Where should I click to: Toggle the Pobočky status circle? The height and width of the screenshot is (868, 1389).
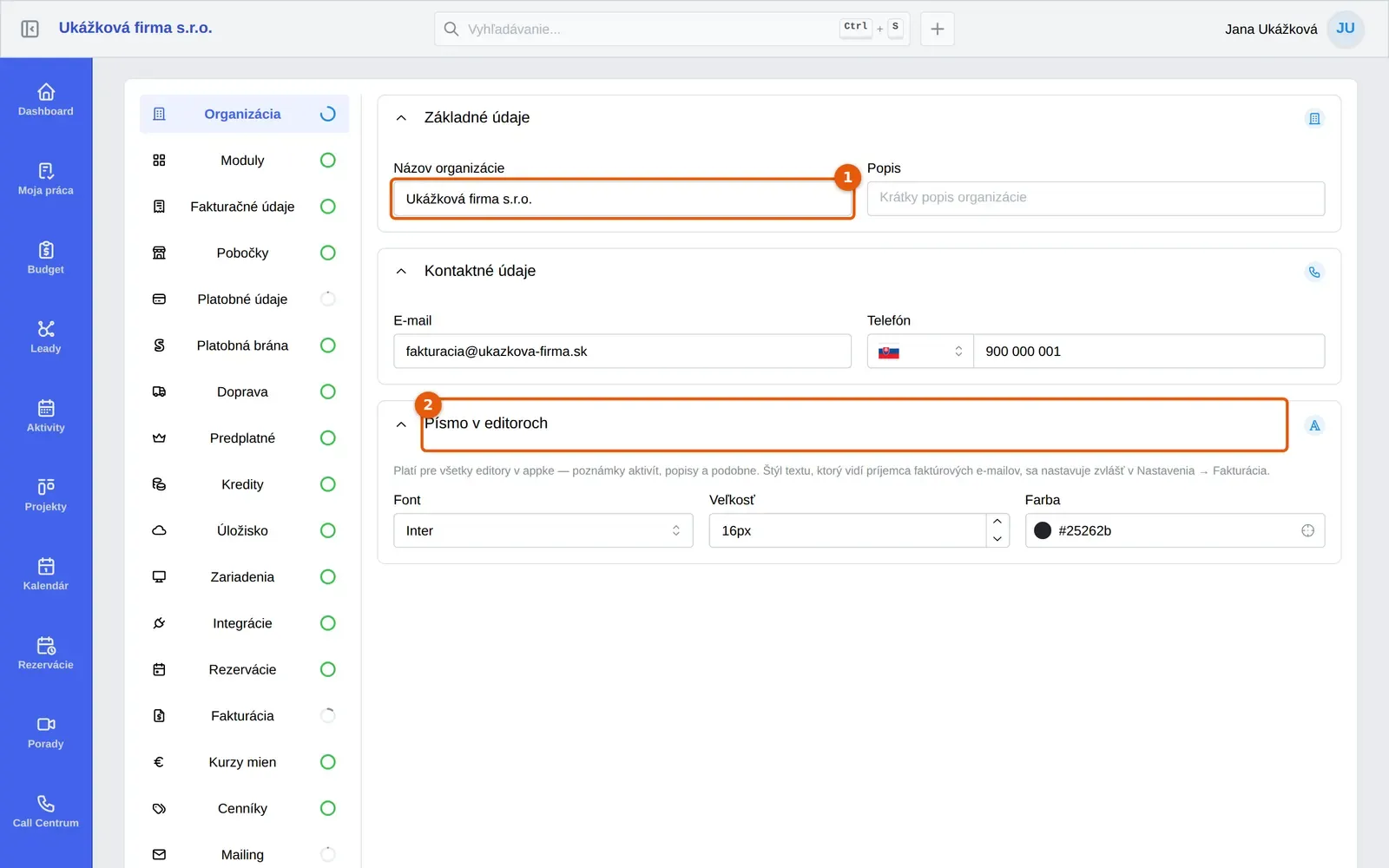pyautogui.click(x=327, y=253)
